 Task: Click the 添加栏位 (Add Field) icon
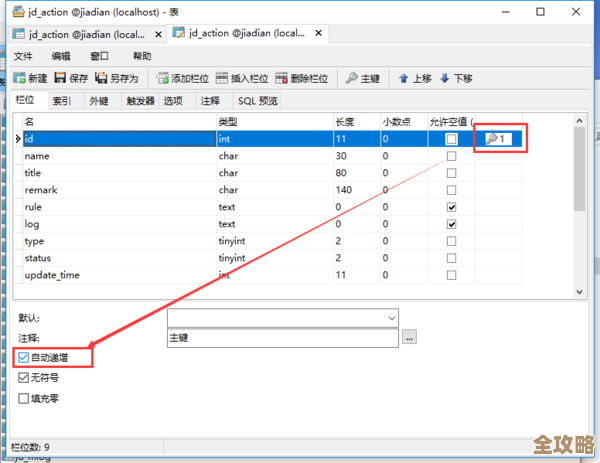coord(162,78)
